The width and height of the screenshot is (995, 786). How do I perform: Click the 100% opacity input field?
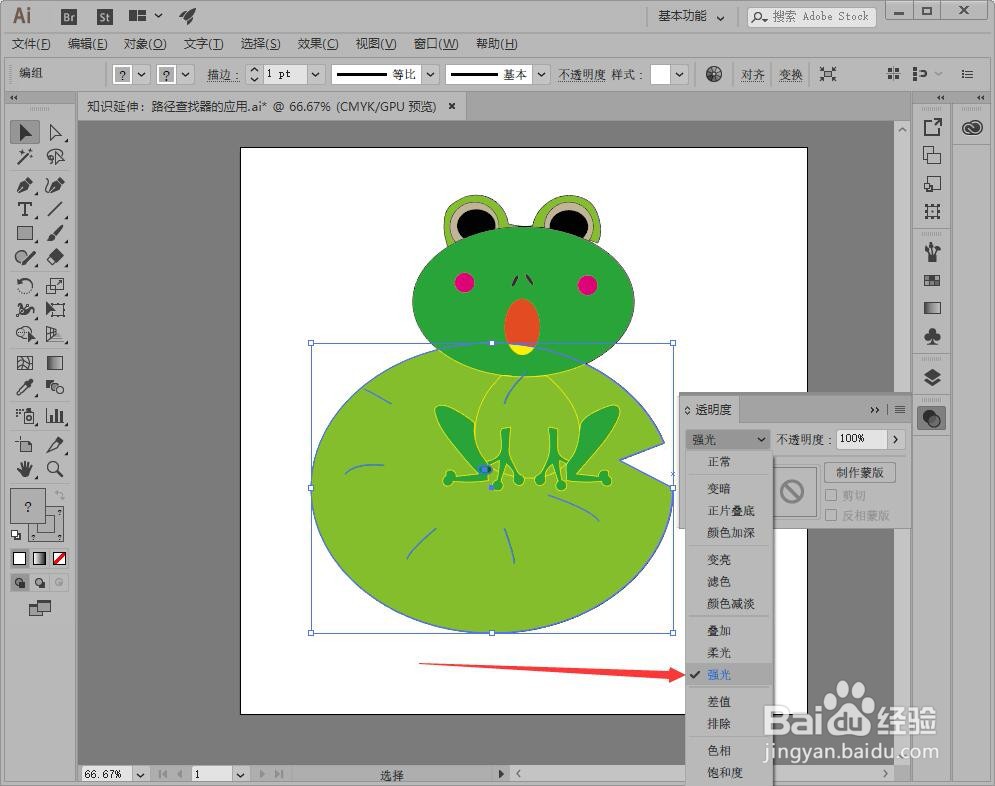click(860, 438)
